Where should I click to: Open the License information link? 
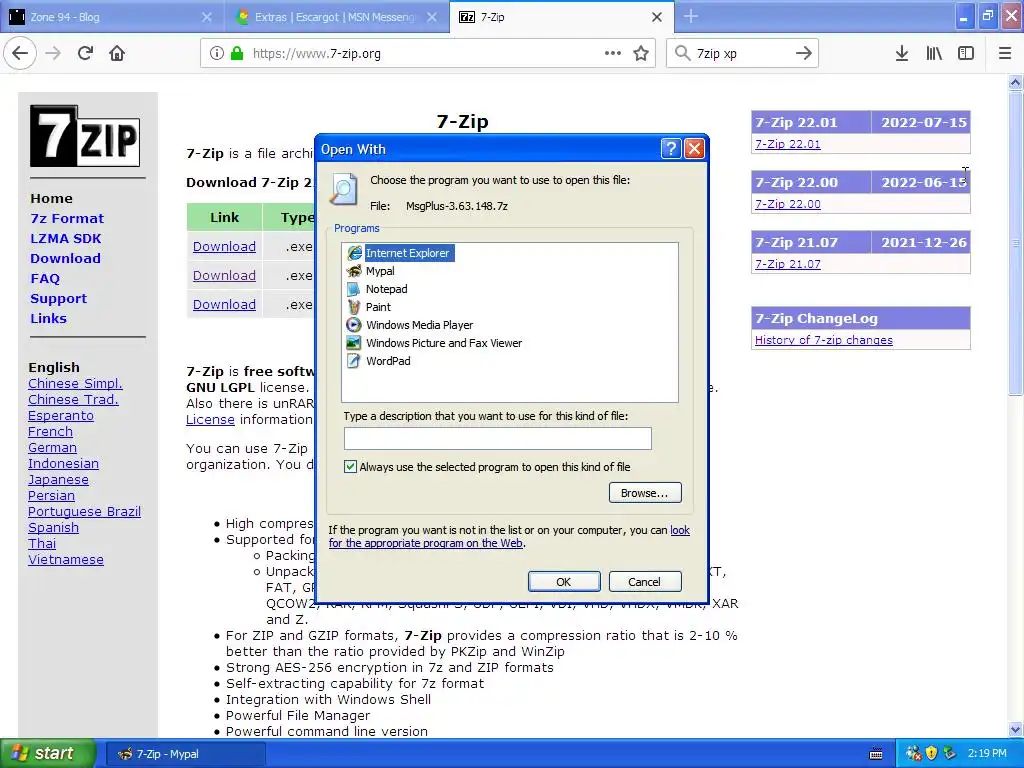coord(210,419)
